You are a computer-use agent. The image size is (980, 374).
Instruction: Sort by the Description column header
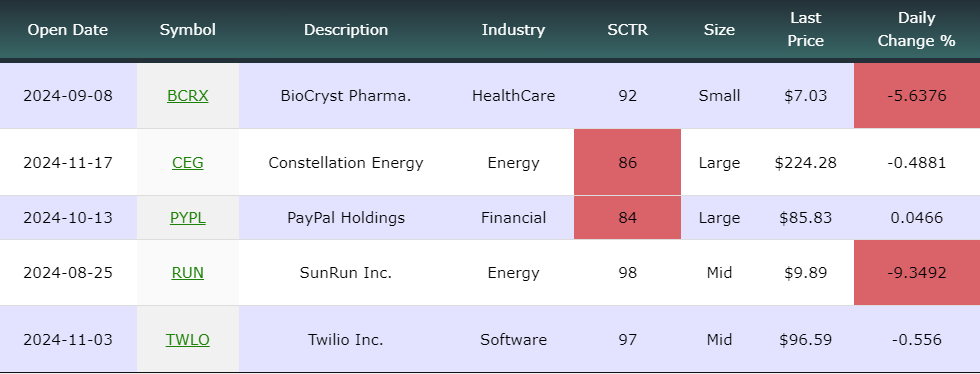346,30
